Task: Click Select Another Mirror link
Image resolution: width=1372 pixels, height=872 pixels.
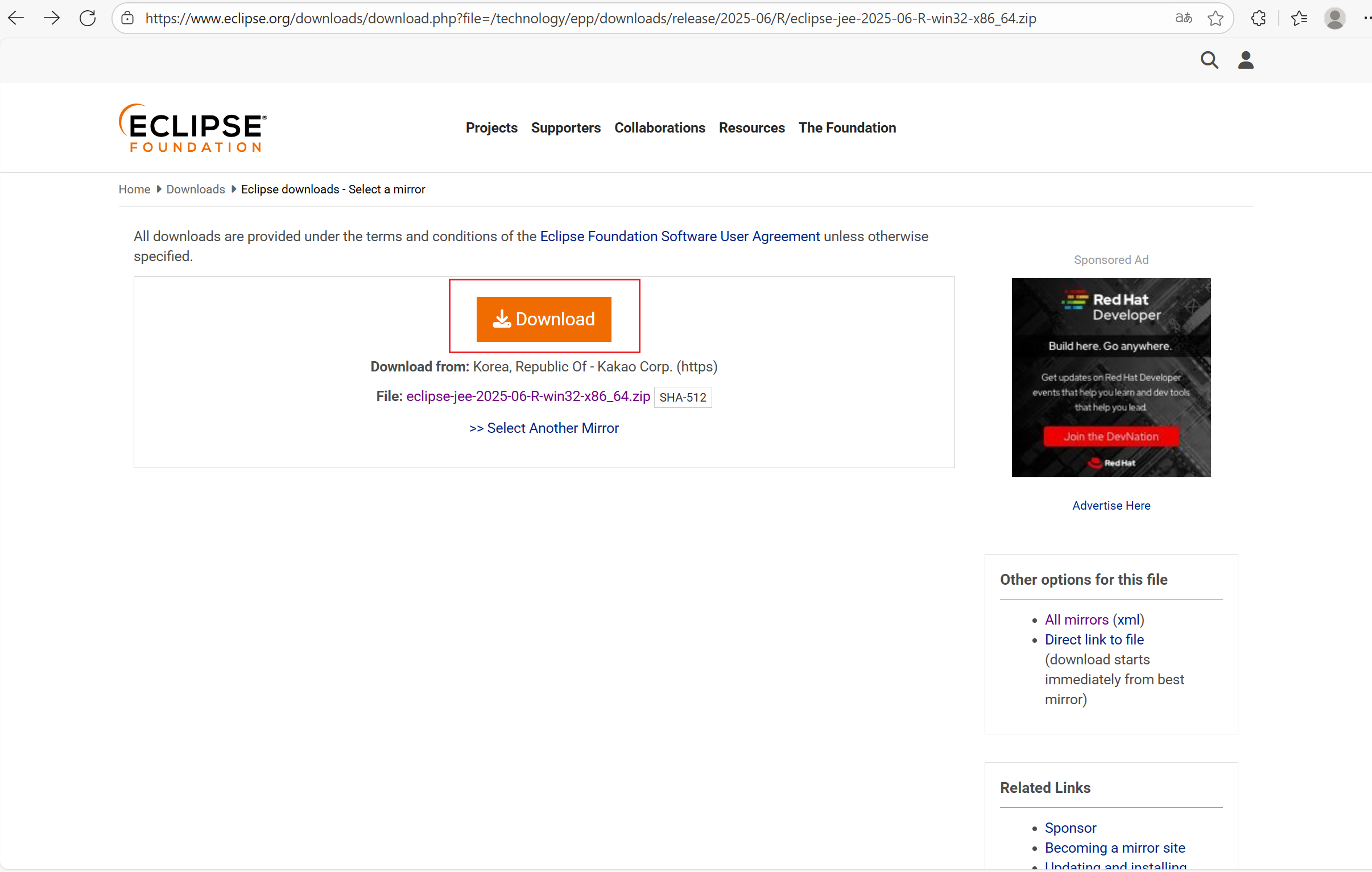Action: click(544, 428)
